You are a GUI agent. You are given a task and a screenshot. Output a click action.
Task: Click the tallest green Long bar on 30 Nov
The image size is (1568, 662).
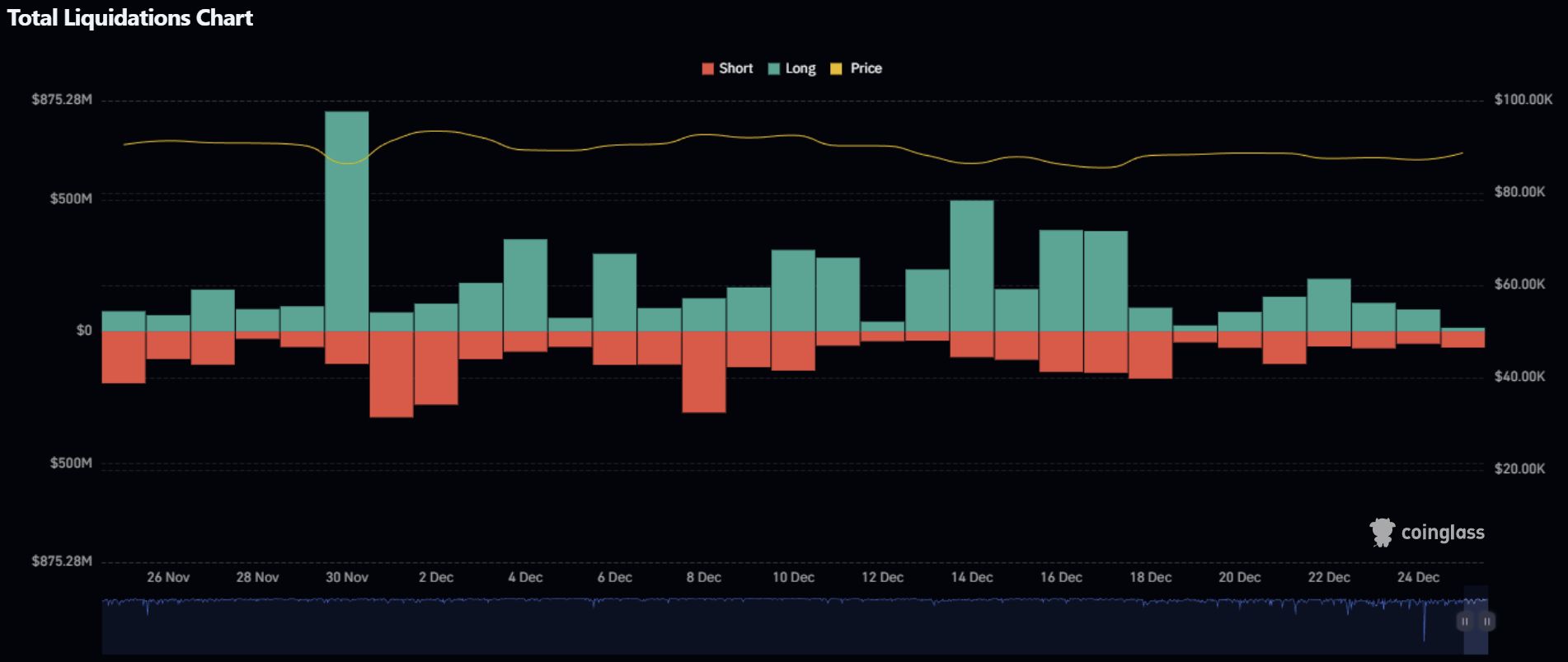pos(346,221)
